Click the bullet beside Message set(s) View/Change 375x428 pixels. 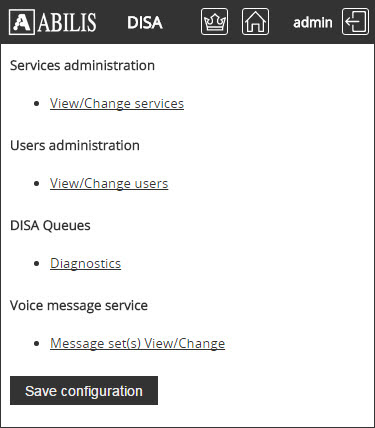point(37,344)
